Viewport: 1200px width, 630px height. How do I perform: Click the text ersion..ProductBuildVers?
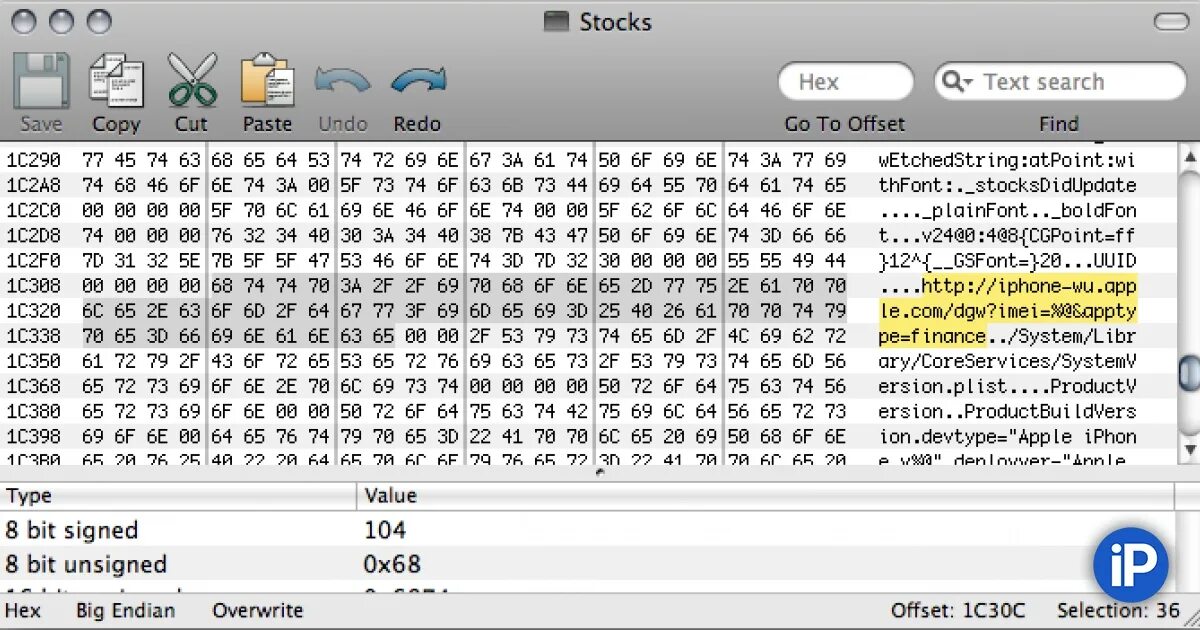1008,411
